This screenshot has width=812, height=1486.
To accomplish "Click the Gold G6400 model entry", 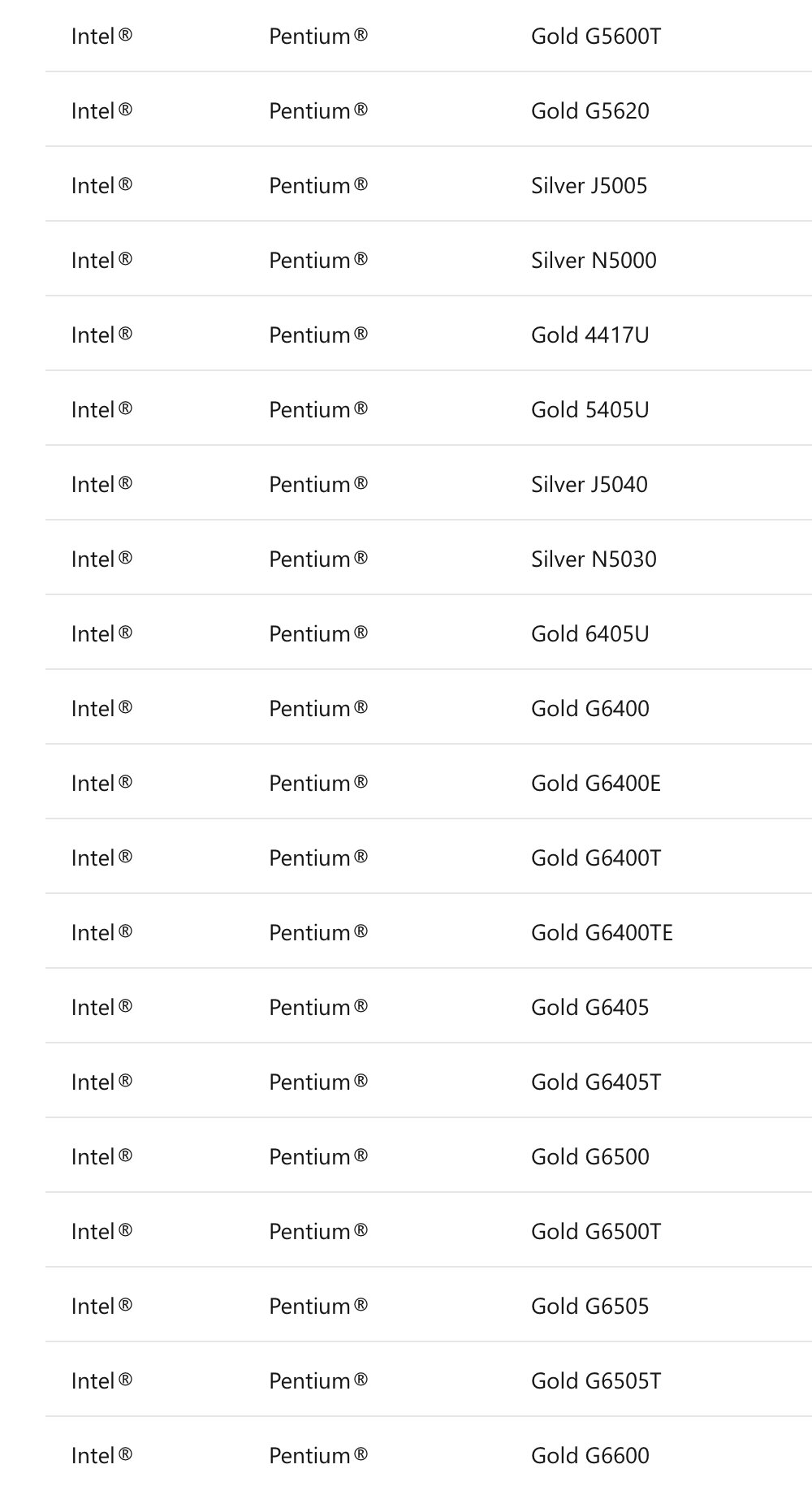I will coord(590,709).
